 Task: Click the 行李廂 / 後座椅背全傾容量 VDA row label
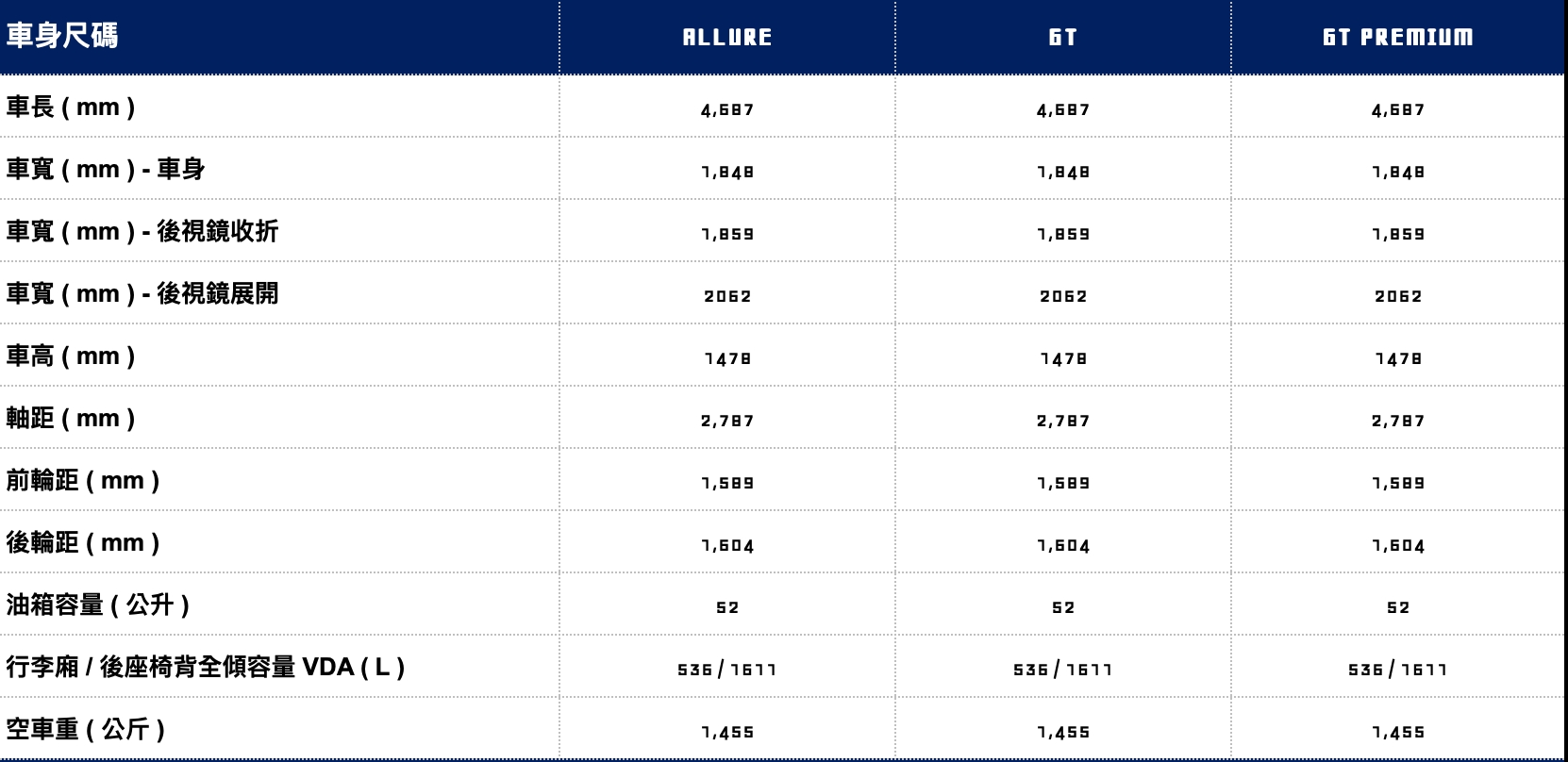click(x=206, y=667)
